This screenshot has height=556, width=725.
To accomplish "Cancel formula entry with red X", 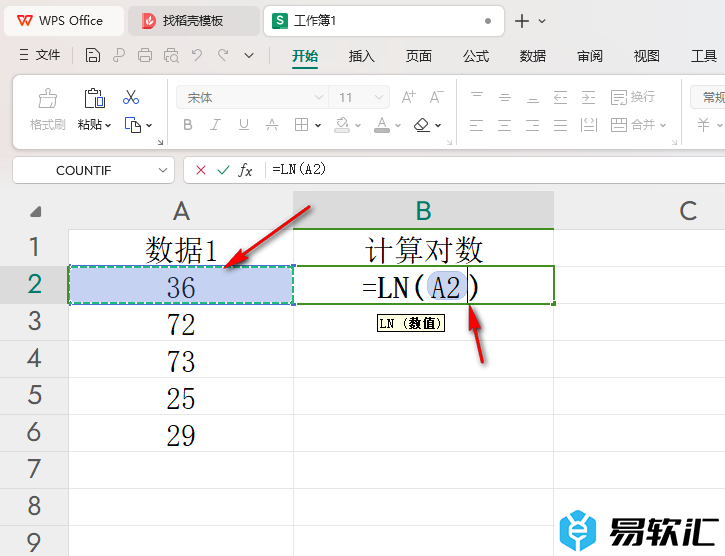I will click(201, 170).
